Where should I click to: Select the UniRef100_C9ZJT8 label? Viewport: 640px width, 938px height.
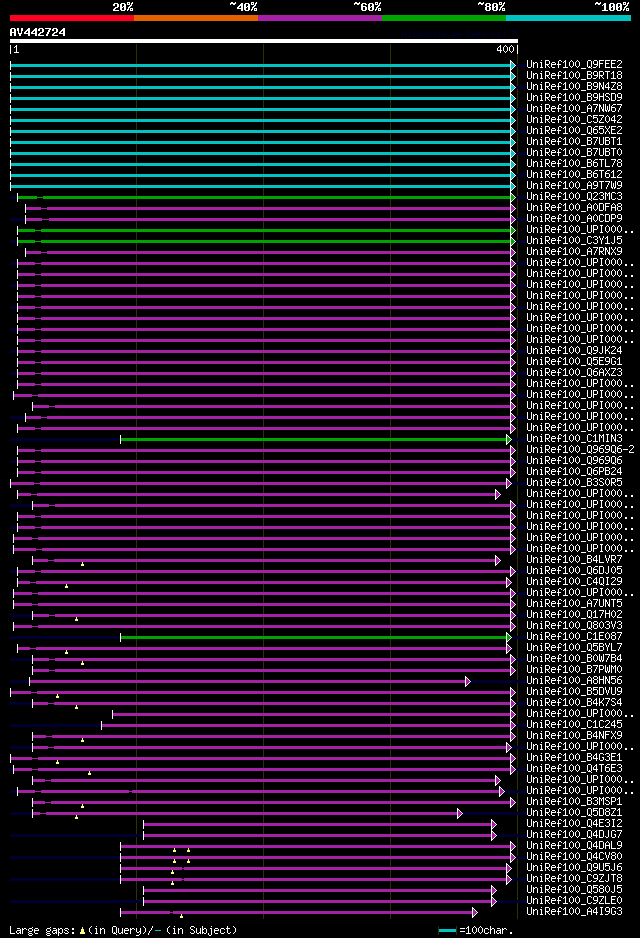point(574,879)
